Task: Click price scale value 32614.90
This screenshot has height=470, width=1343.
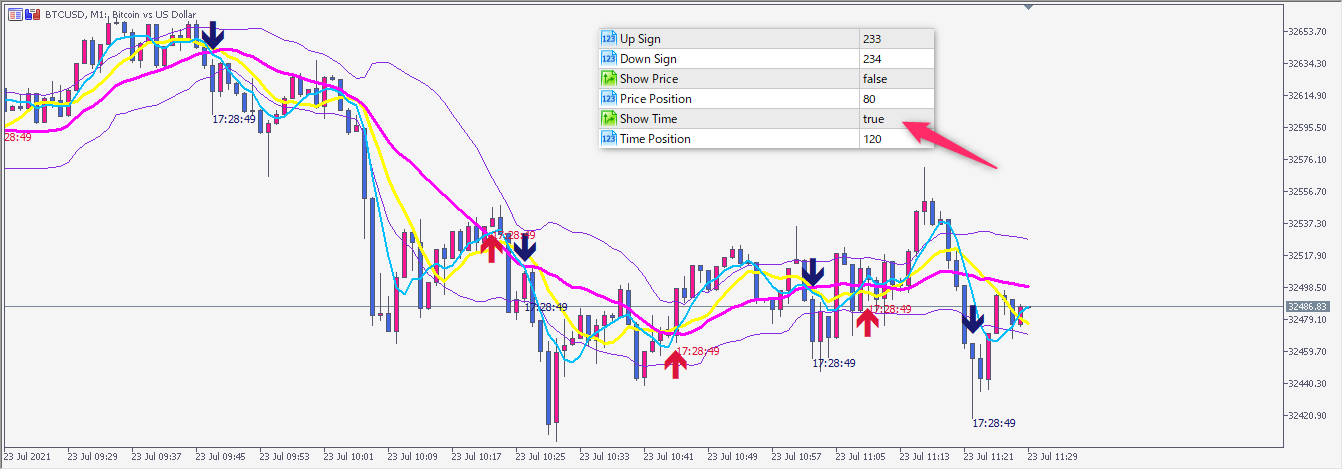Action: (1307, 95)
